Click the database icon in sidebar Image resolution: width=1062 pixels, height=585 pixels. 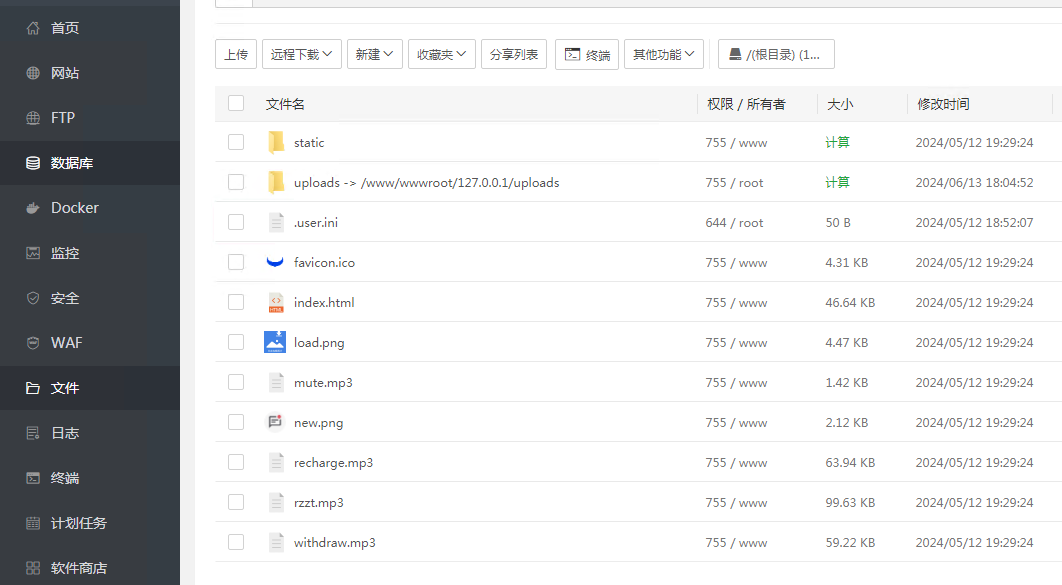click(33, 163)
